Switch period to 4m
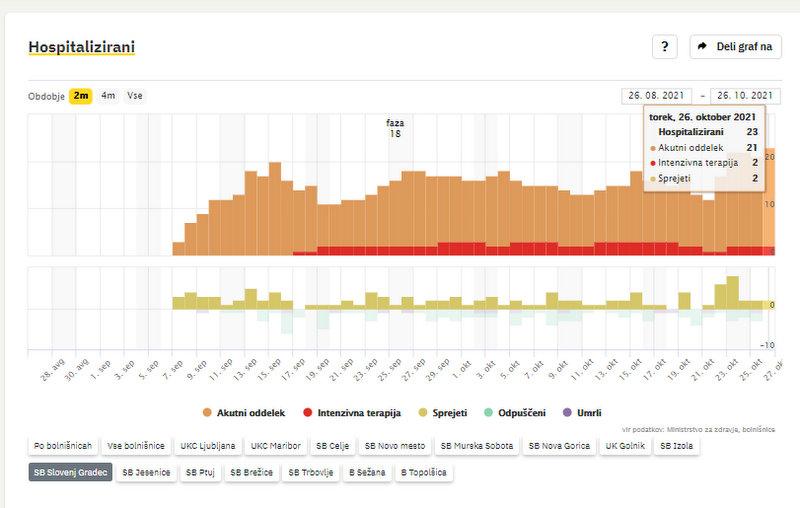 [108, 96]
